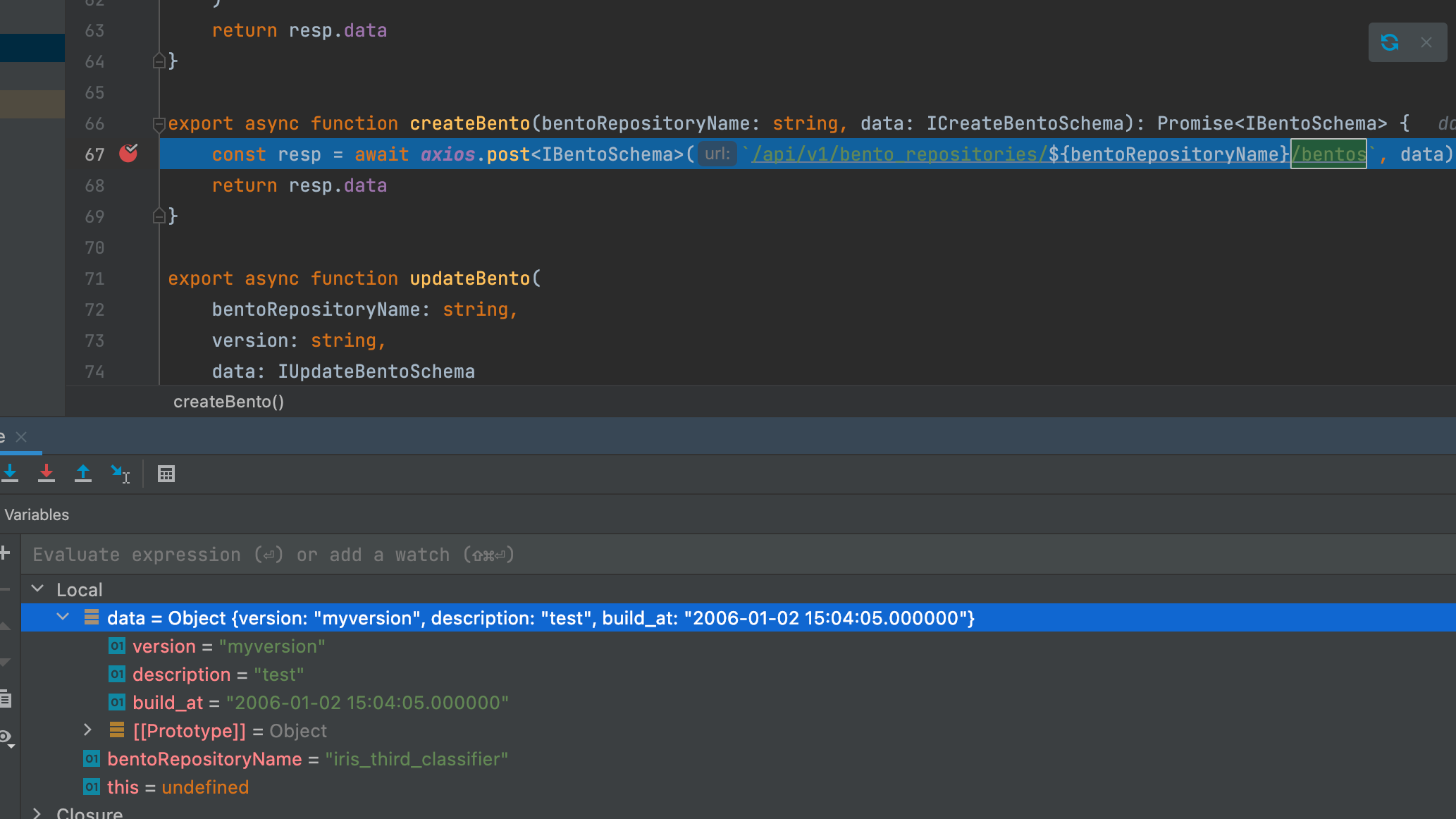Toggle the breakpoint on line 67
1456x819 pixels.
click(x=129, y=154)
